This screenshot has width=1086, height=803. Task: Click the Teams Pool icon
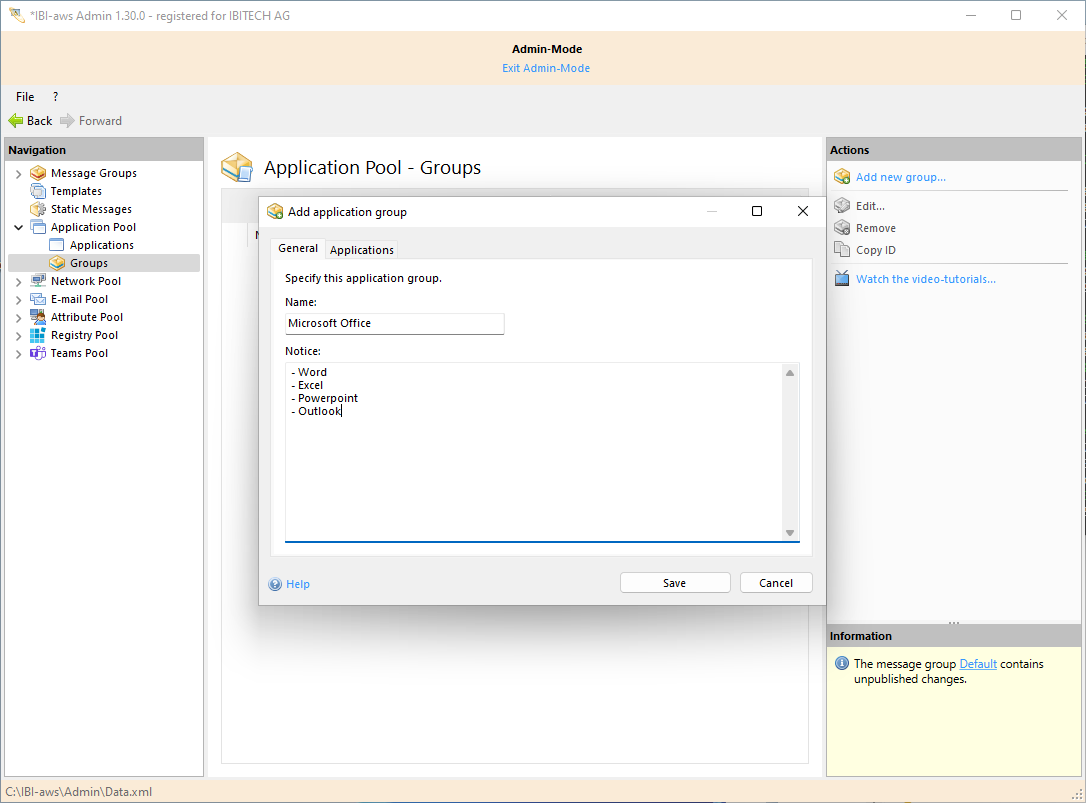[x=38, y=353]
